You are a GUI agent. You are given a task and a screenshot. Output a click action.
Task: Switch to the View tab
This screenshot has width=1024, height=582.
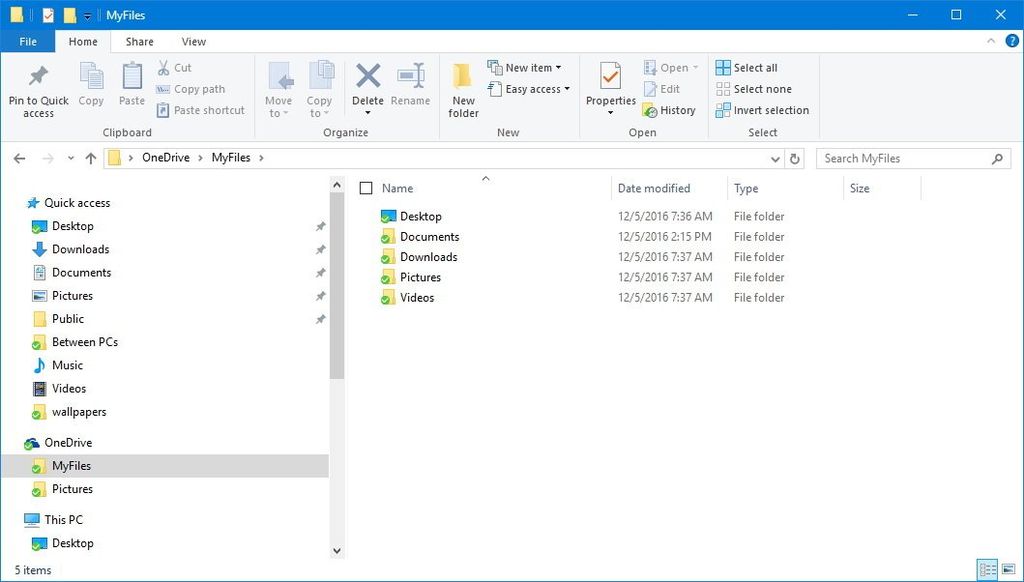193,41
